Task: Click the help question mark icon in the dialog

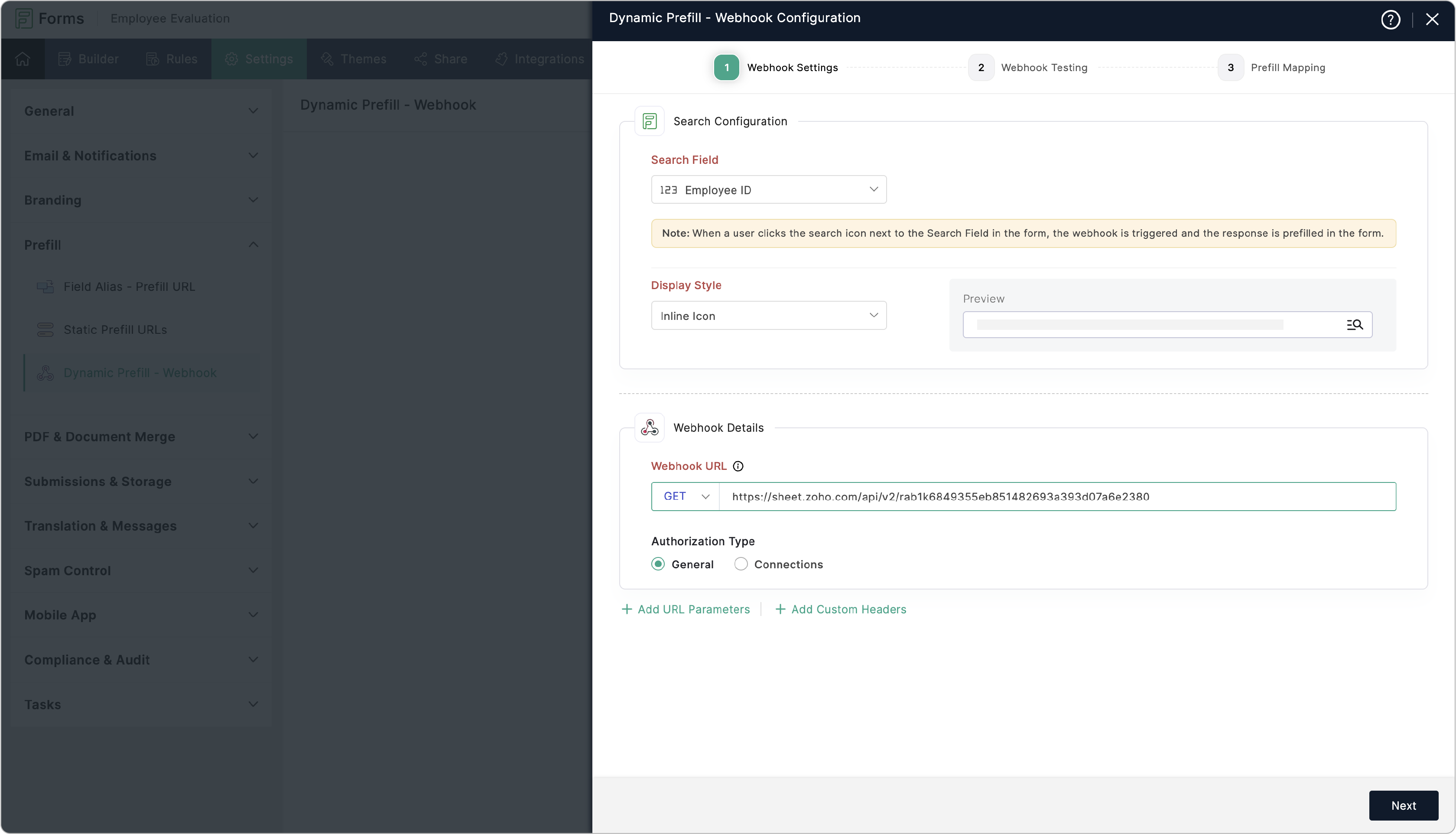Action: (1390, 19)
